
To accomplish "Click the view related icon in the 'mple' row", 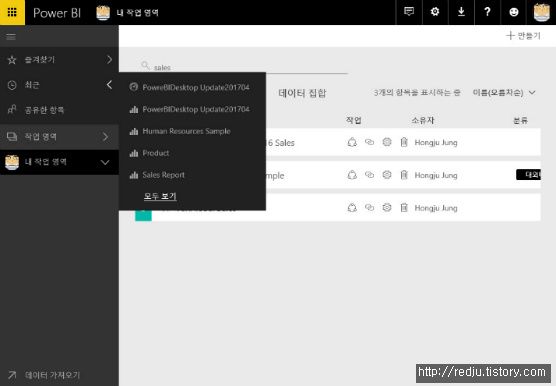I will (x=369, y=175).
